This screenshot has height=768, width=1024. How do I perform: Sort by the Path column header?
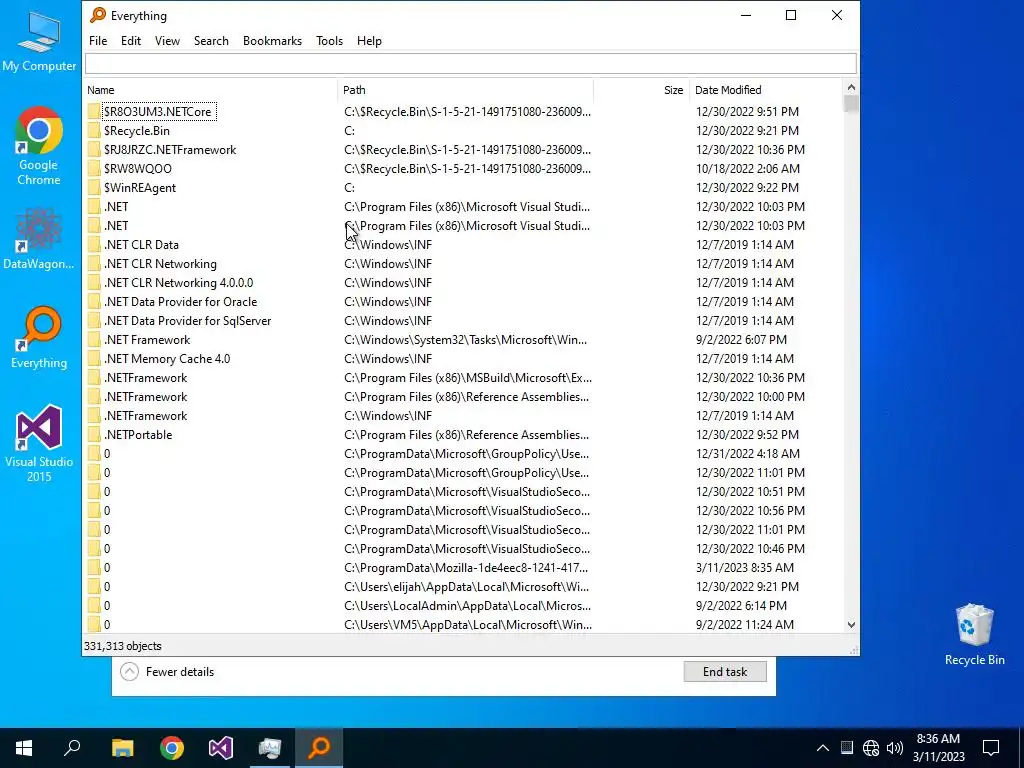click(465, 90)
